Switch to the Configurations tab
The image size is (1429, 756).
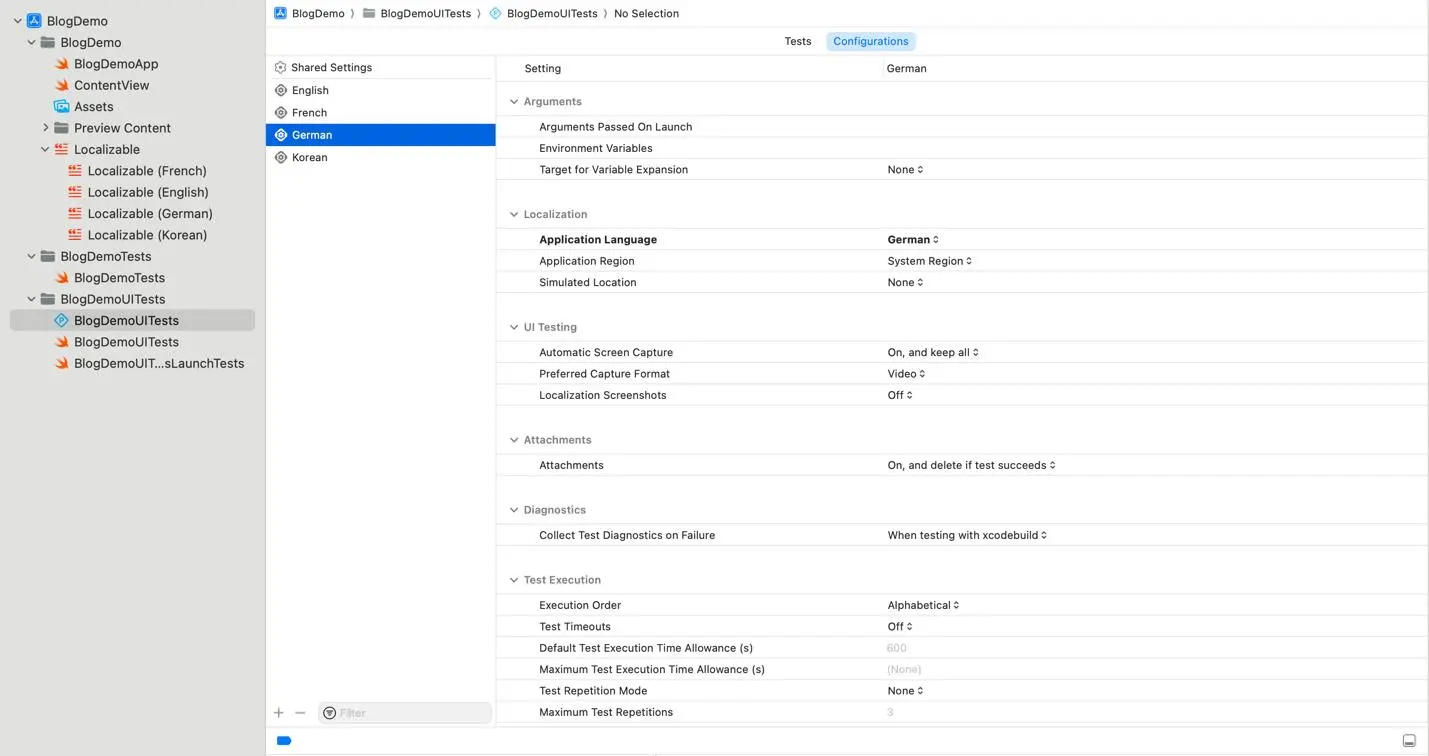point(871,41)
